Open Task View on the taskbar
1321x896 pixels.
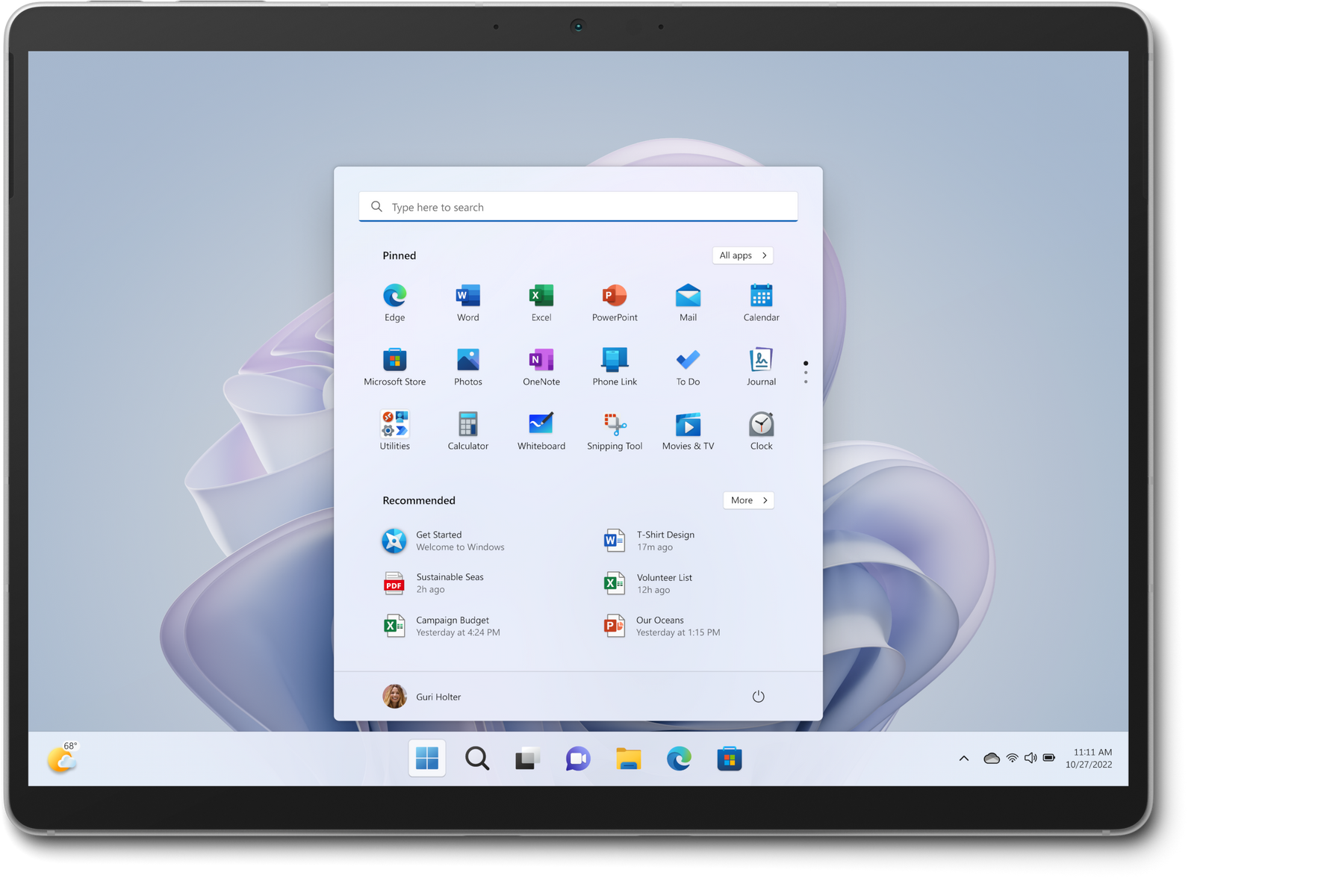click(x=527, y=759)
